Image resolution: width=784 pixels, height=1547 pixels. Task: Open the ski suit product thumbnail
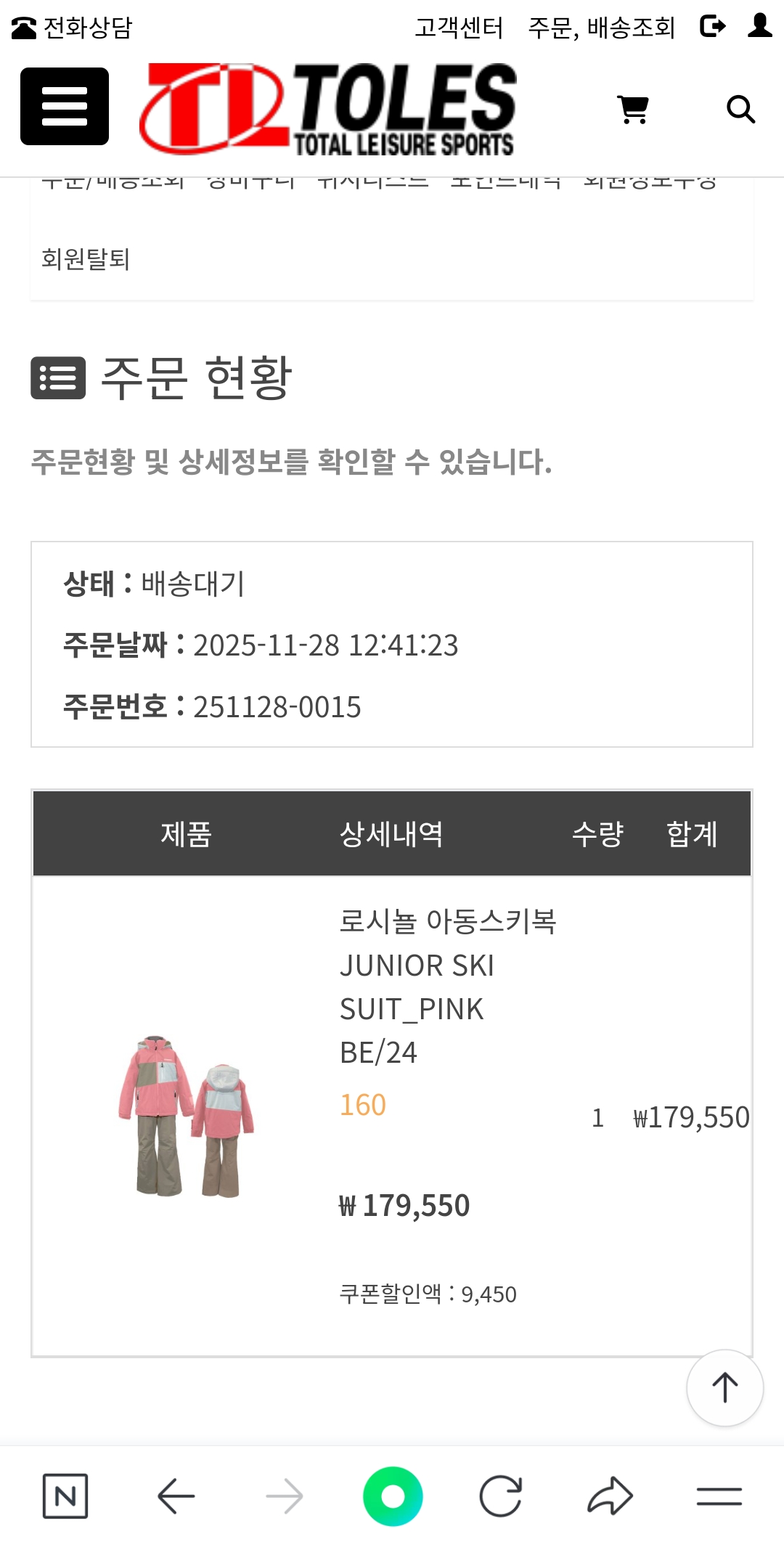coord(186,1116)
